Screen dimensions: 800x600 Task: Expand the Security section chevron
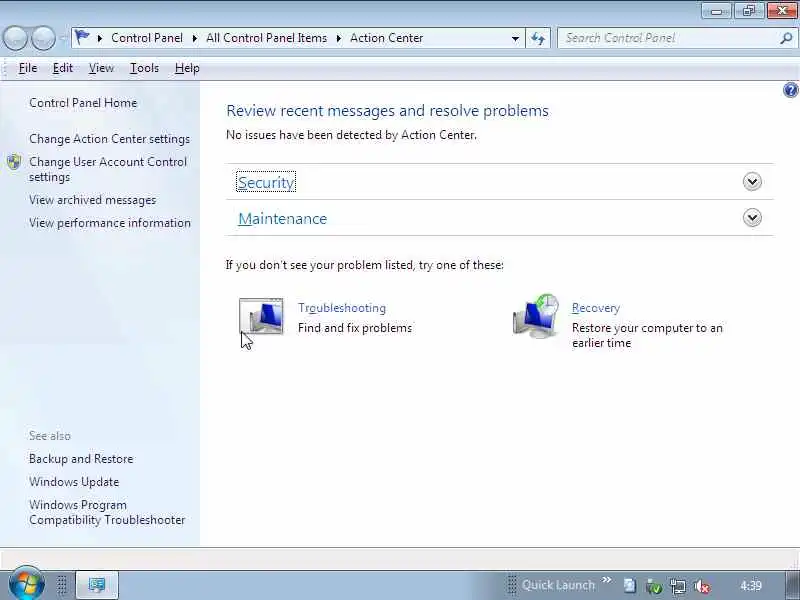click(752, 182)
